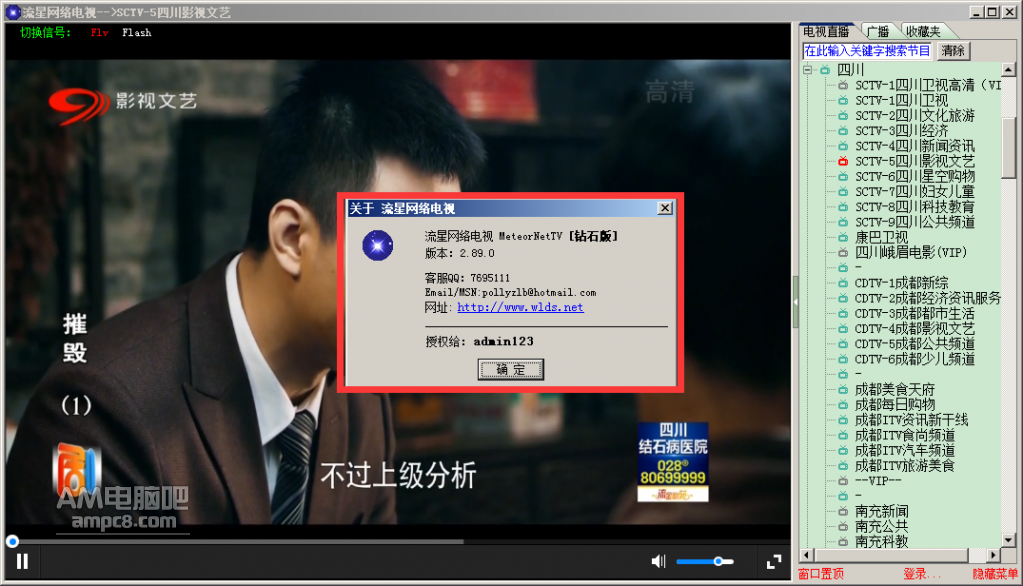The image size is (1023, 586).
Task: Adjust the volume slider
Action: [705, 561]
